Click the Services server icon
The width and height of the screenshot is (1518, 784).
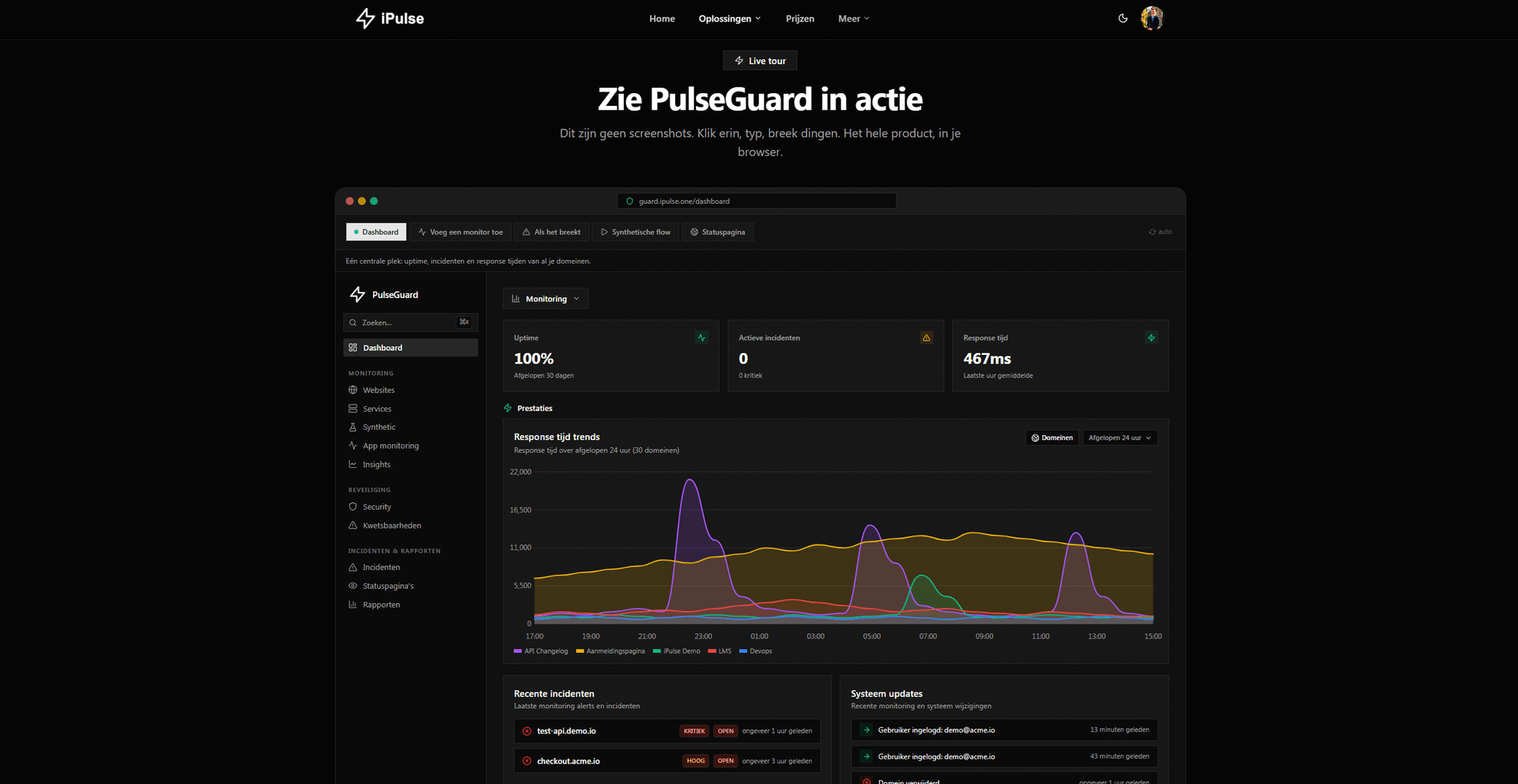point(353,409)
